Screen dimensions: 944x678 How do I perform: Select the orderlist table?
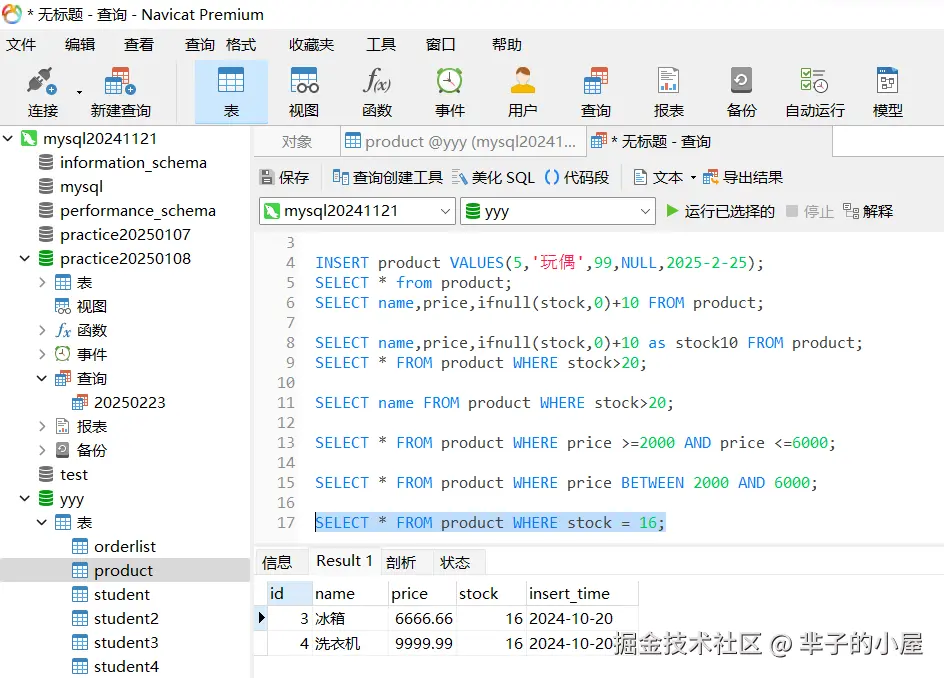124,547
